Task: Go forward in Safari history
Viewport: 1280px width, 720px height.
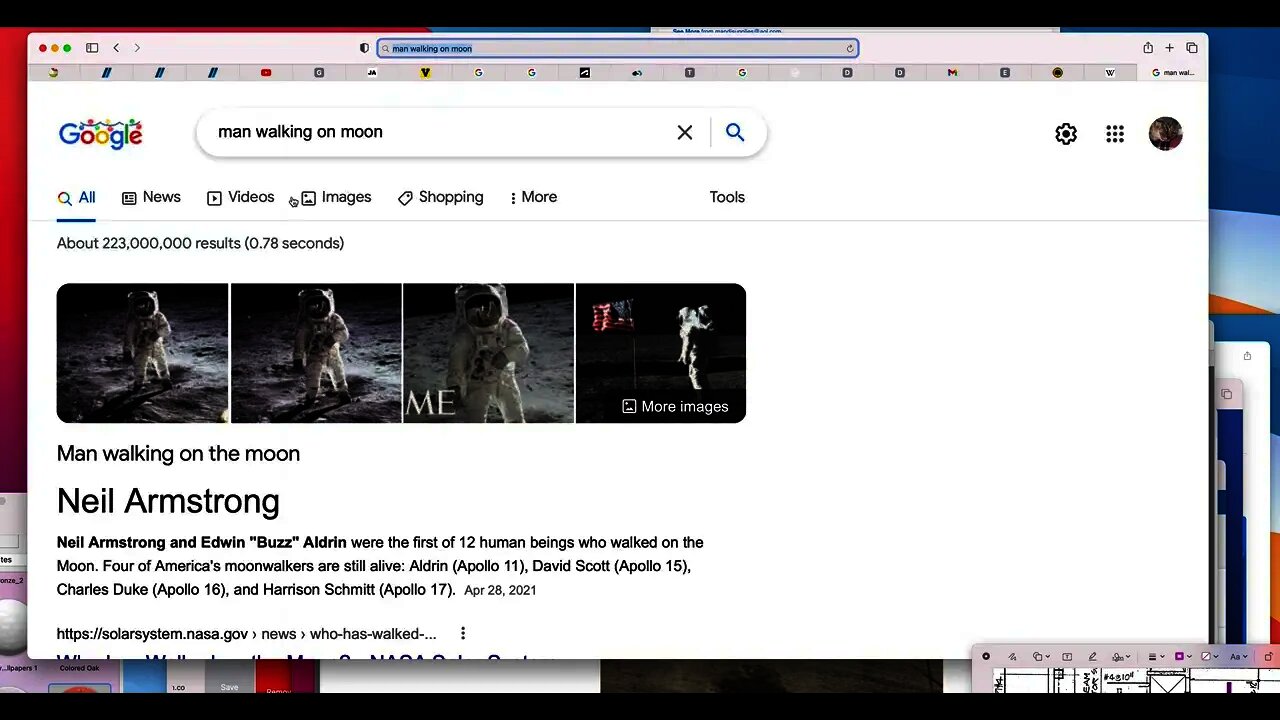Action: (137, 48)
